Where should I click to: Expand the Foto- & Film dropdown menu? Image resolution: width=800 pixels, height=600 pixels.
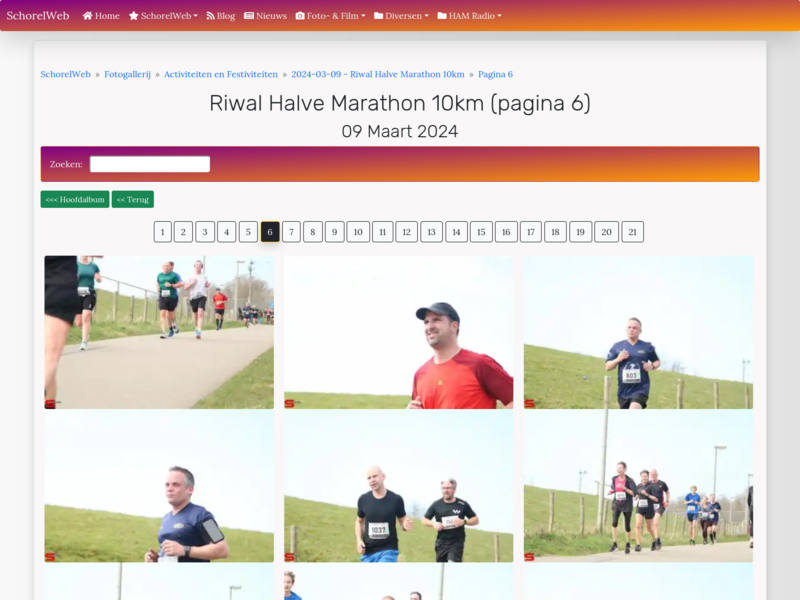[x=331, y=16]
